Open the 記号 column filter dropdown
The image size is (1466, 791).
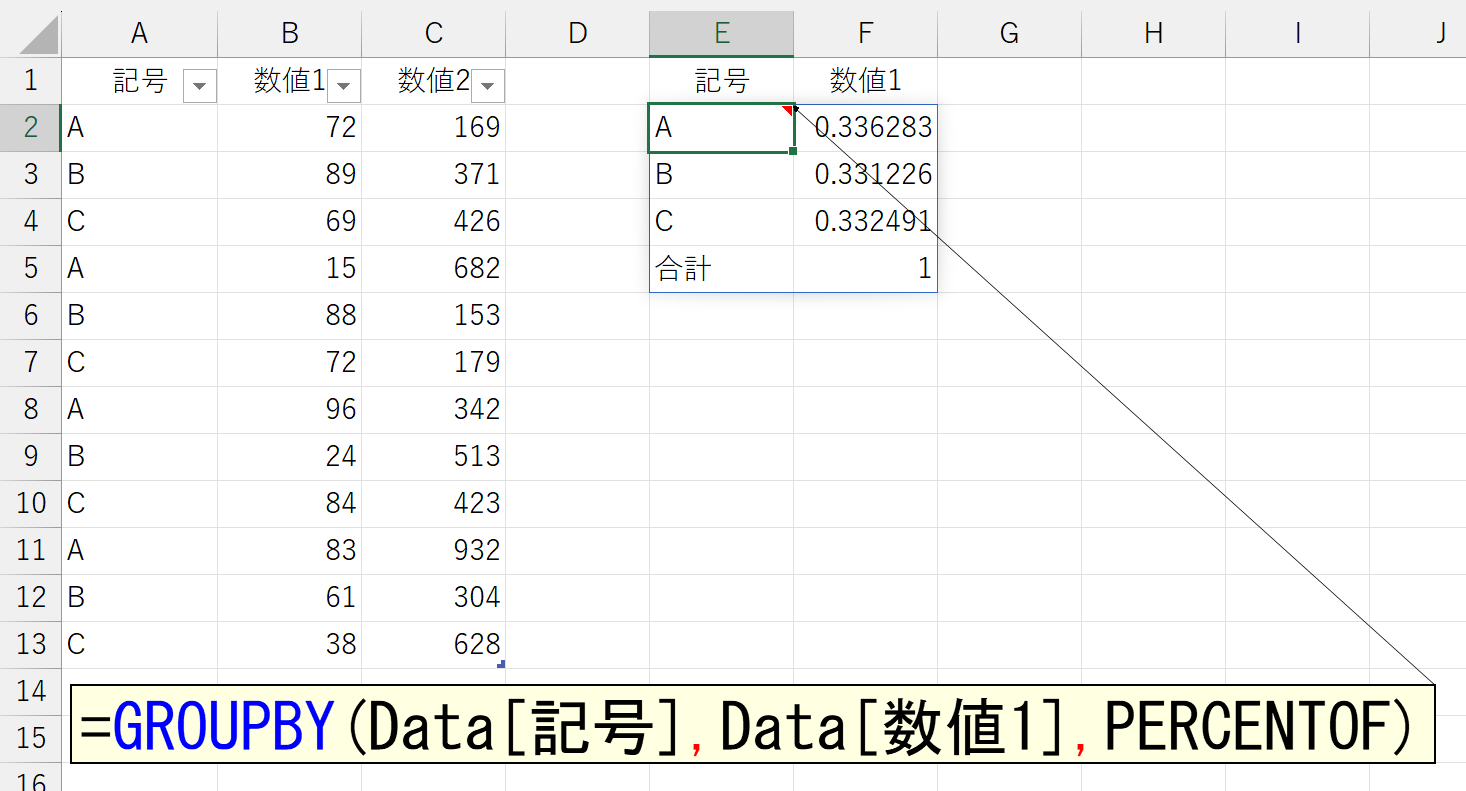point(200,87)
